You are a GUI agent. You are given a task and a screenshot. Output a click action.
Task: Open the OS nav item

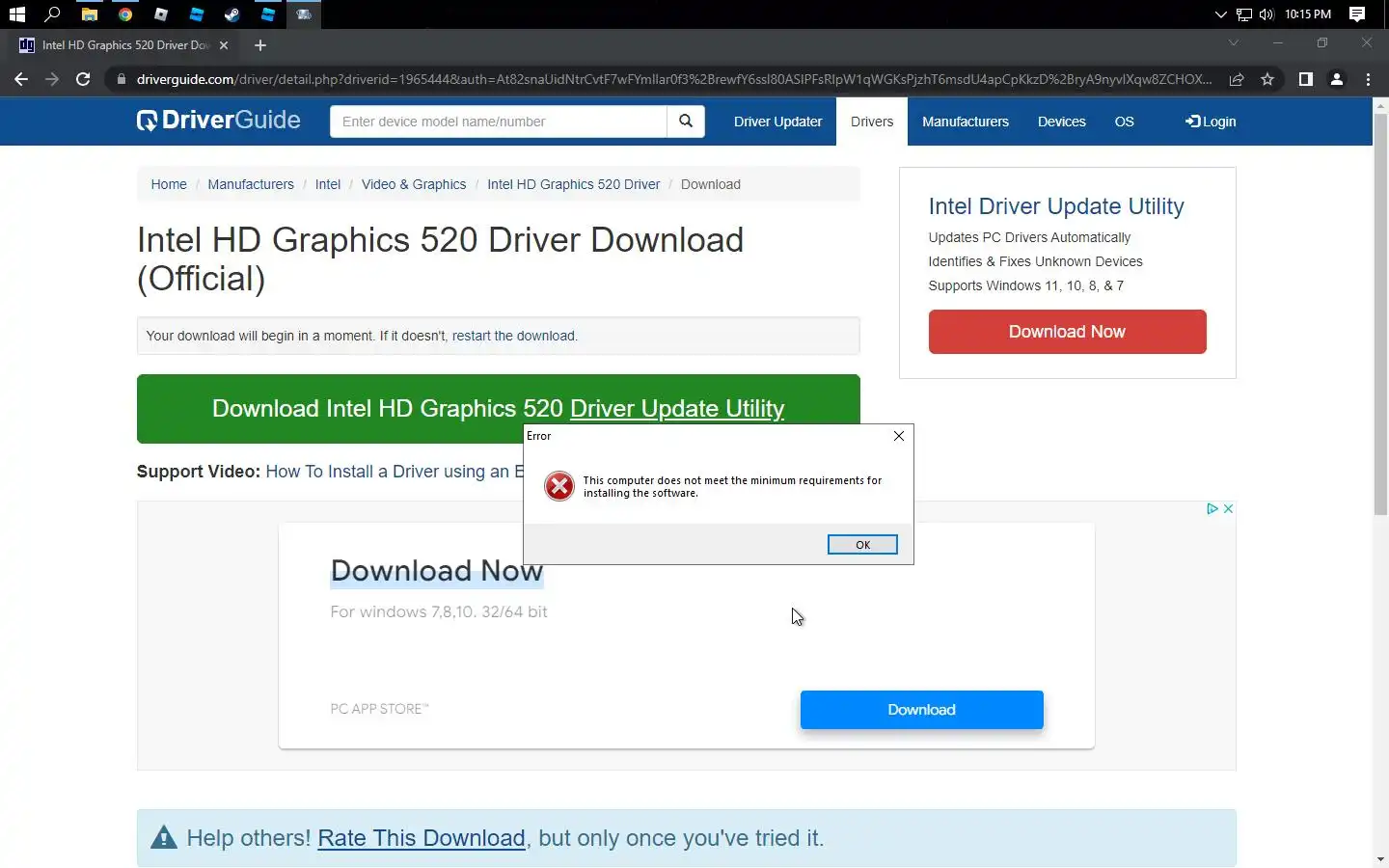(x=1124, y=122)
